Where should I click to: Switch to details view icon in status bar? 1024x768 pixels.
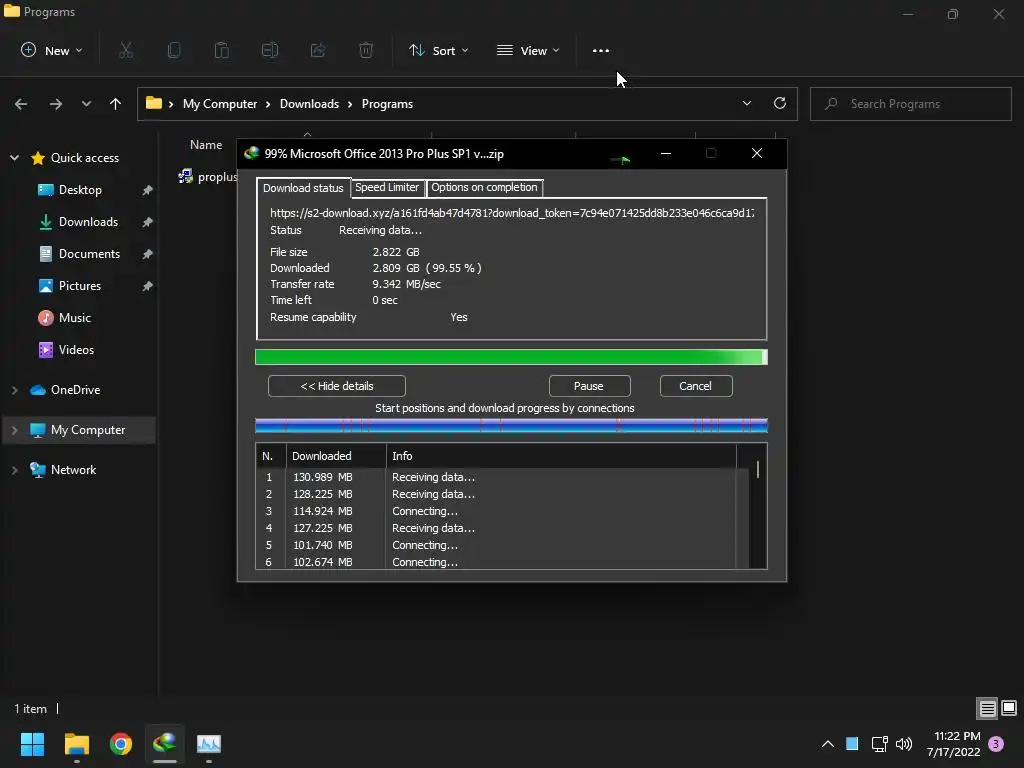[987, 709]
